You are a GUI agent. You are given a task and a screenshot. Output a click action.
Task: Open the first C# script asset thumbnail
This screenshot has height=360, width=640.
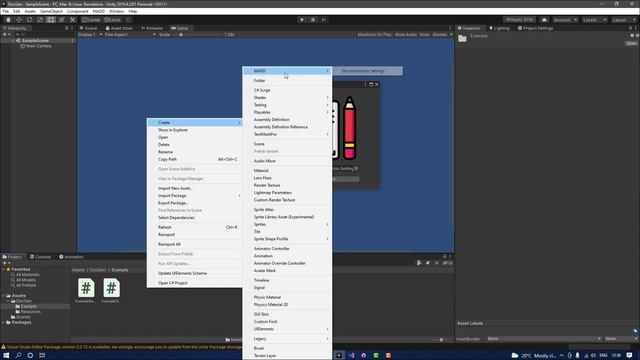click(86, 288)
